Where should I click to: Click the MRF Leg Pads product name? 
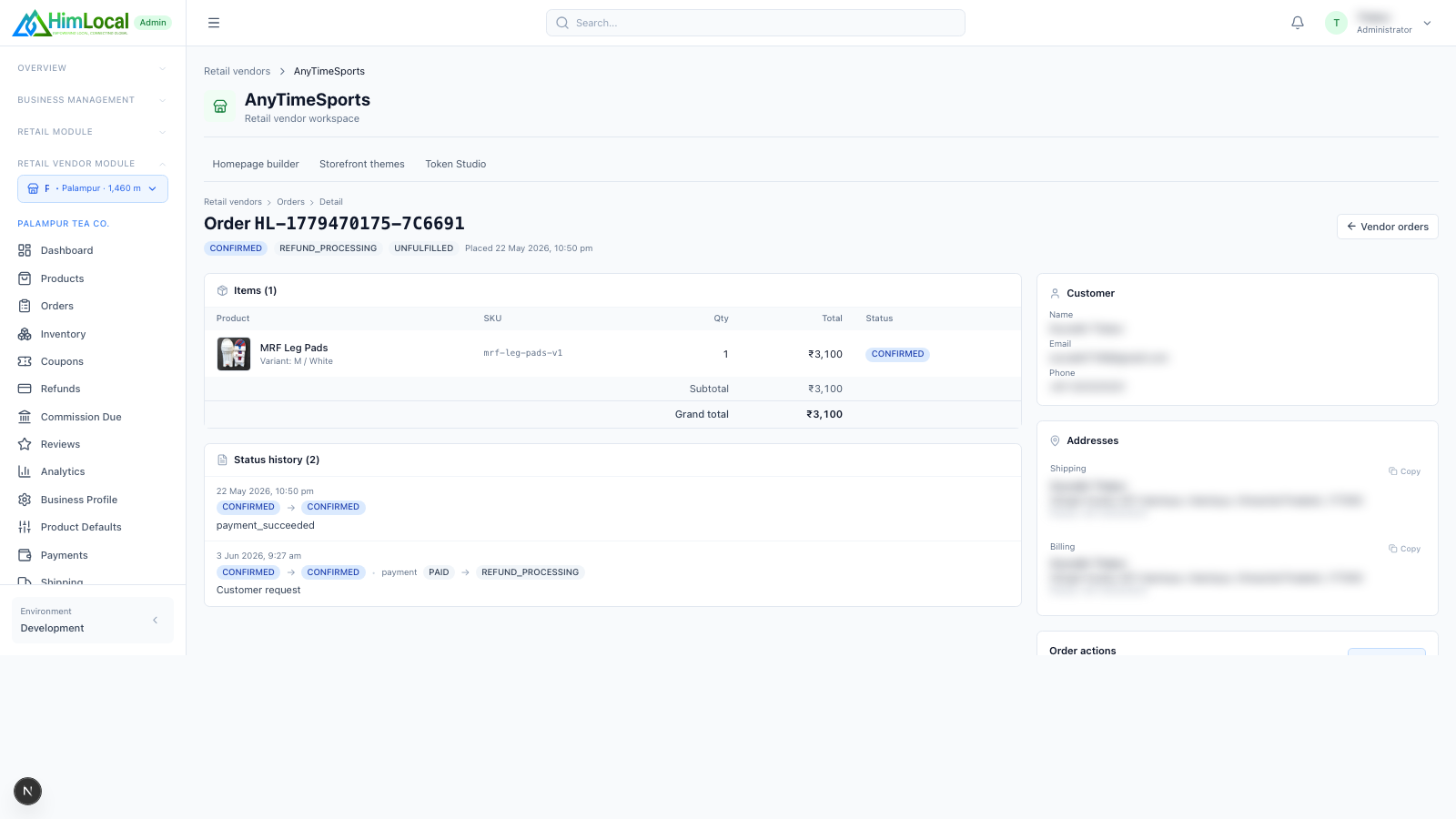[294, 348]
